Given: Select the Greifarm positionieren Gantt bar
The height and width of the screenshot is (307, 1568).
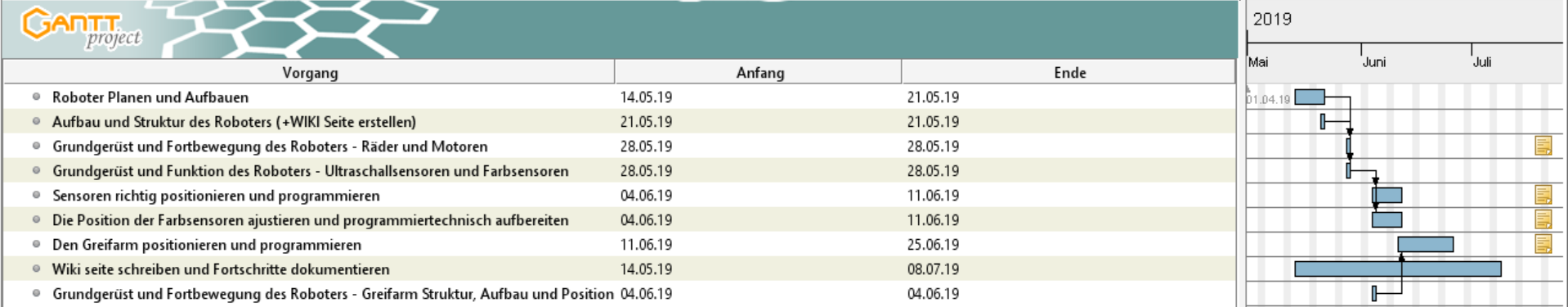Looking at the screenshot, I should 1426,244.
